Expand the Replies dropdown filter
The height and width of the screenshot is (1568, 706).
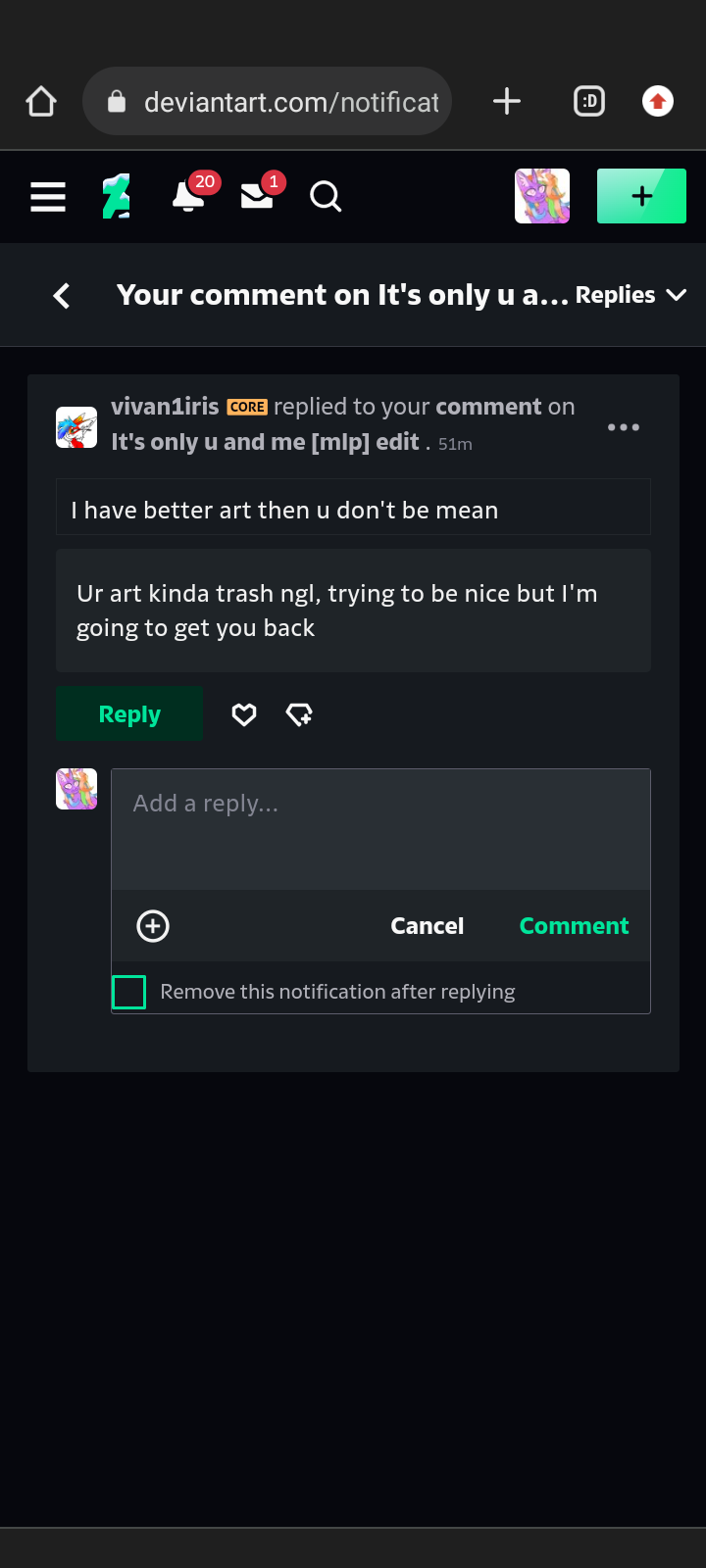click(630, 295)
